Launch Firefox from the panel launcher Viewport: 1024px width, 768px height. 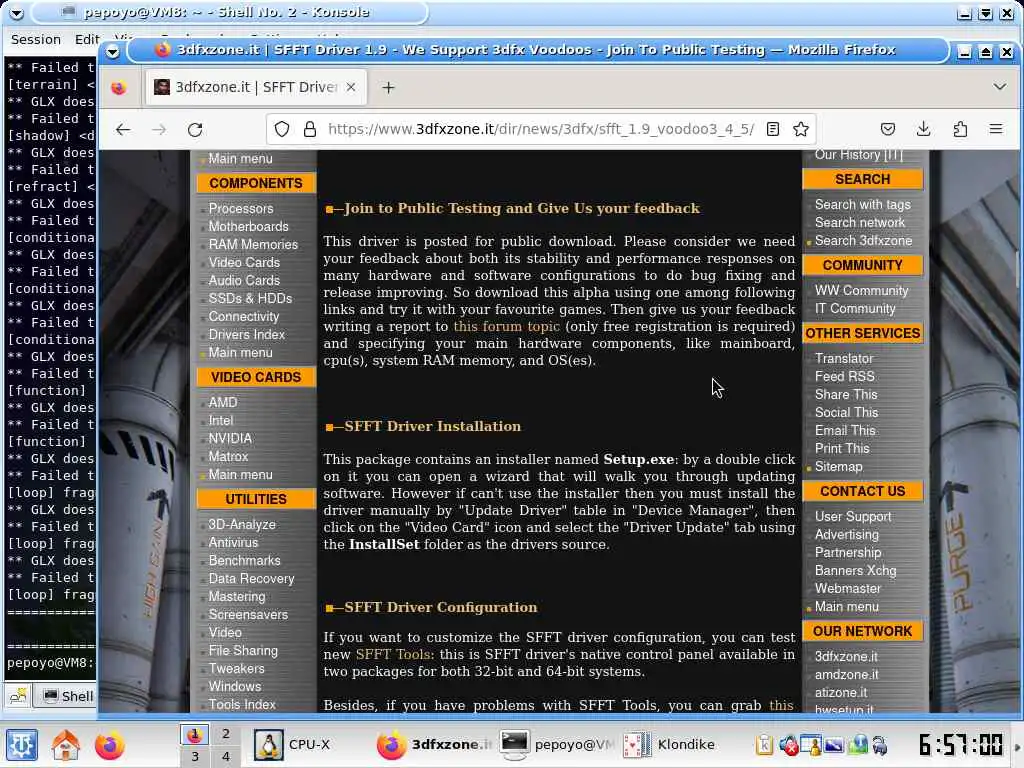click(x=109, y=745)
